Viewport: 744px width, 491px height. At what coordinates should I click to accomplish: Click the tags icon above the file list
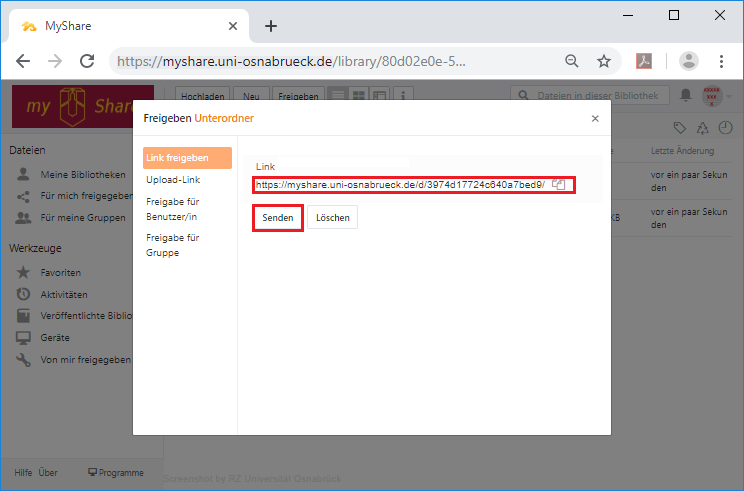[x=680, y=128]
